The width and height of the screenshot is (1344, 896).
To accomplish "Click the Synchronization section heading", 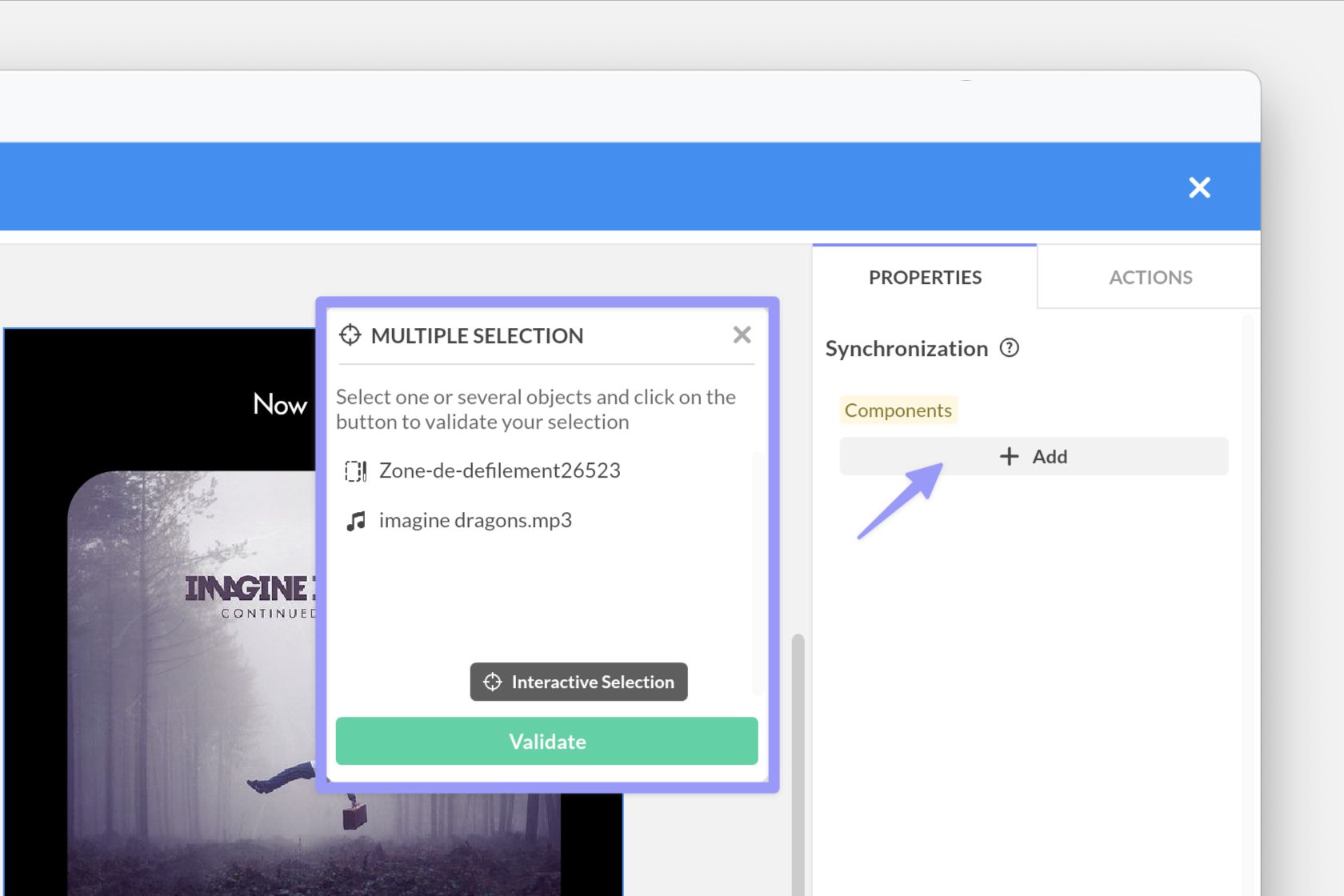I will pos(906,349).
